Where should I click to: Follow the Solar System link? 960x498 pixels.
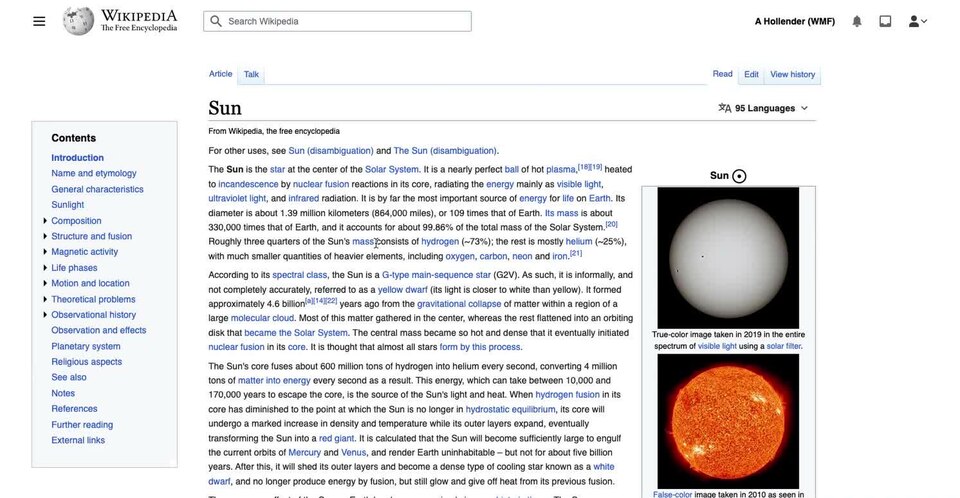coord(392,170)
